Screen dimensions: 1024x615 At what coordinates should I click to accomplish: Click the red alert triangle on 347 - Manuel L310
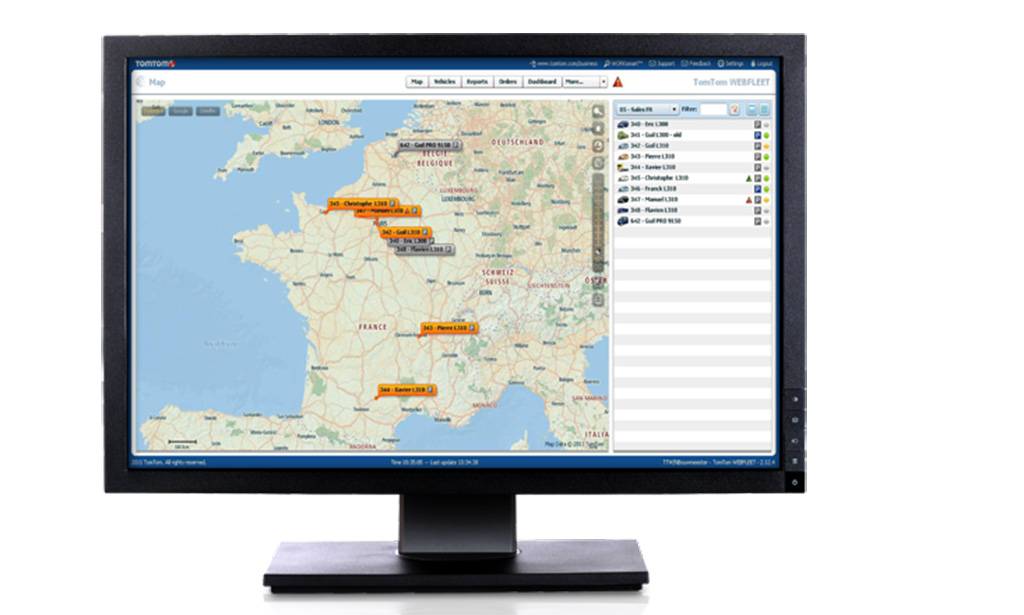[x=748, y=199]
